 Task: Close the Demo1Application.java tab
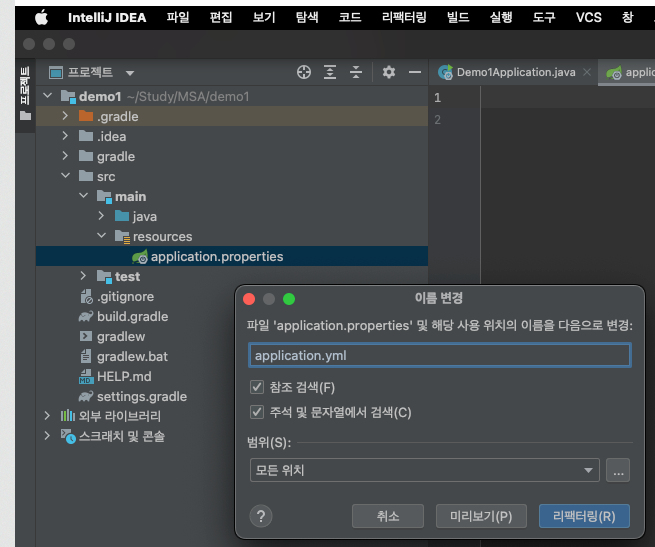coord(587,72)
